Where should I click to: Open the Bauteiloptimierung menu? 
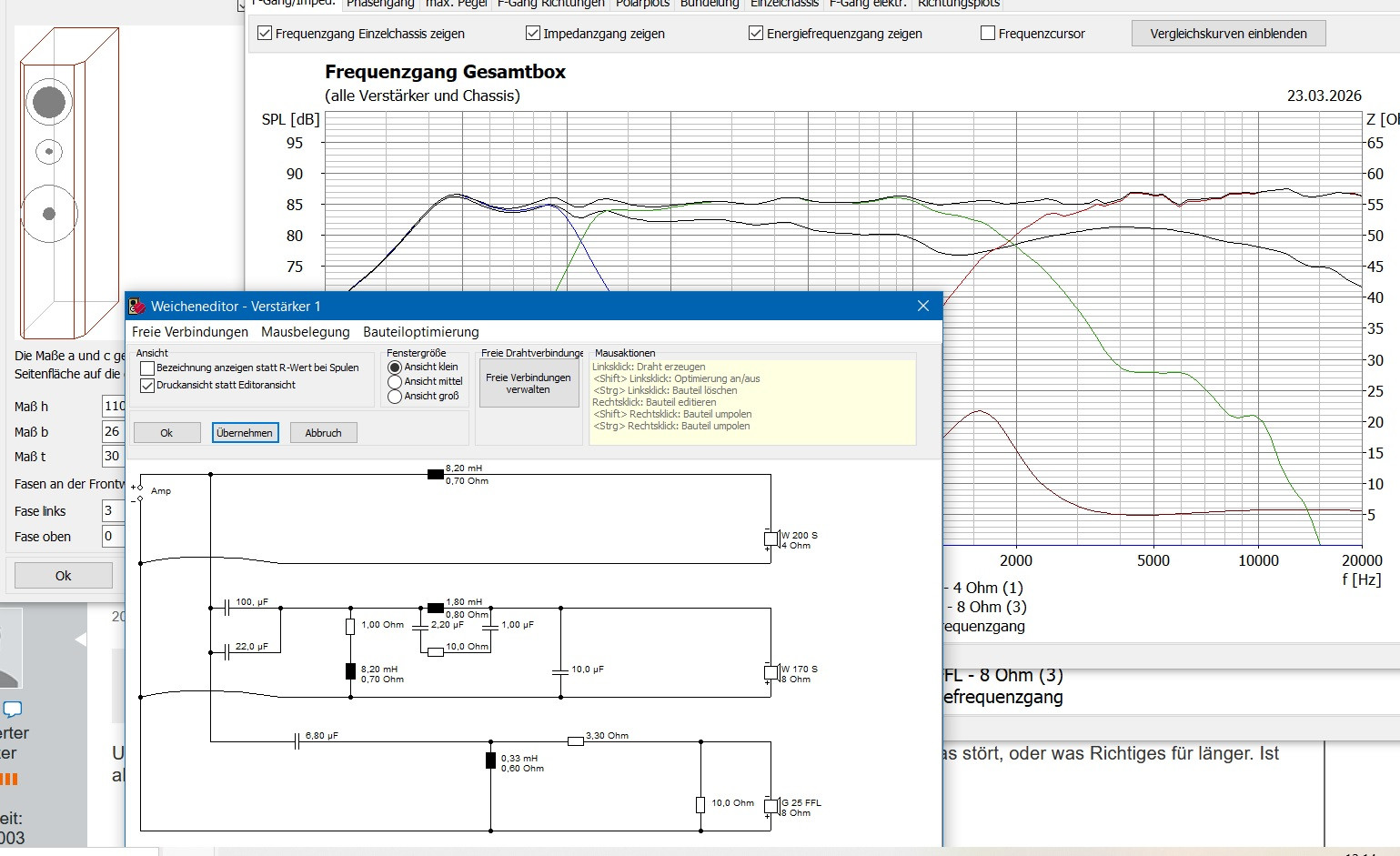[420, 332]
